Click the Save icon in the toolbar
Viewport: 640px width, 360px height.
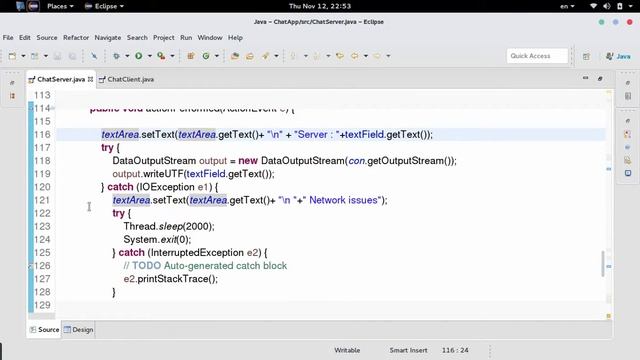tap(58, 56)
